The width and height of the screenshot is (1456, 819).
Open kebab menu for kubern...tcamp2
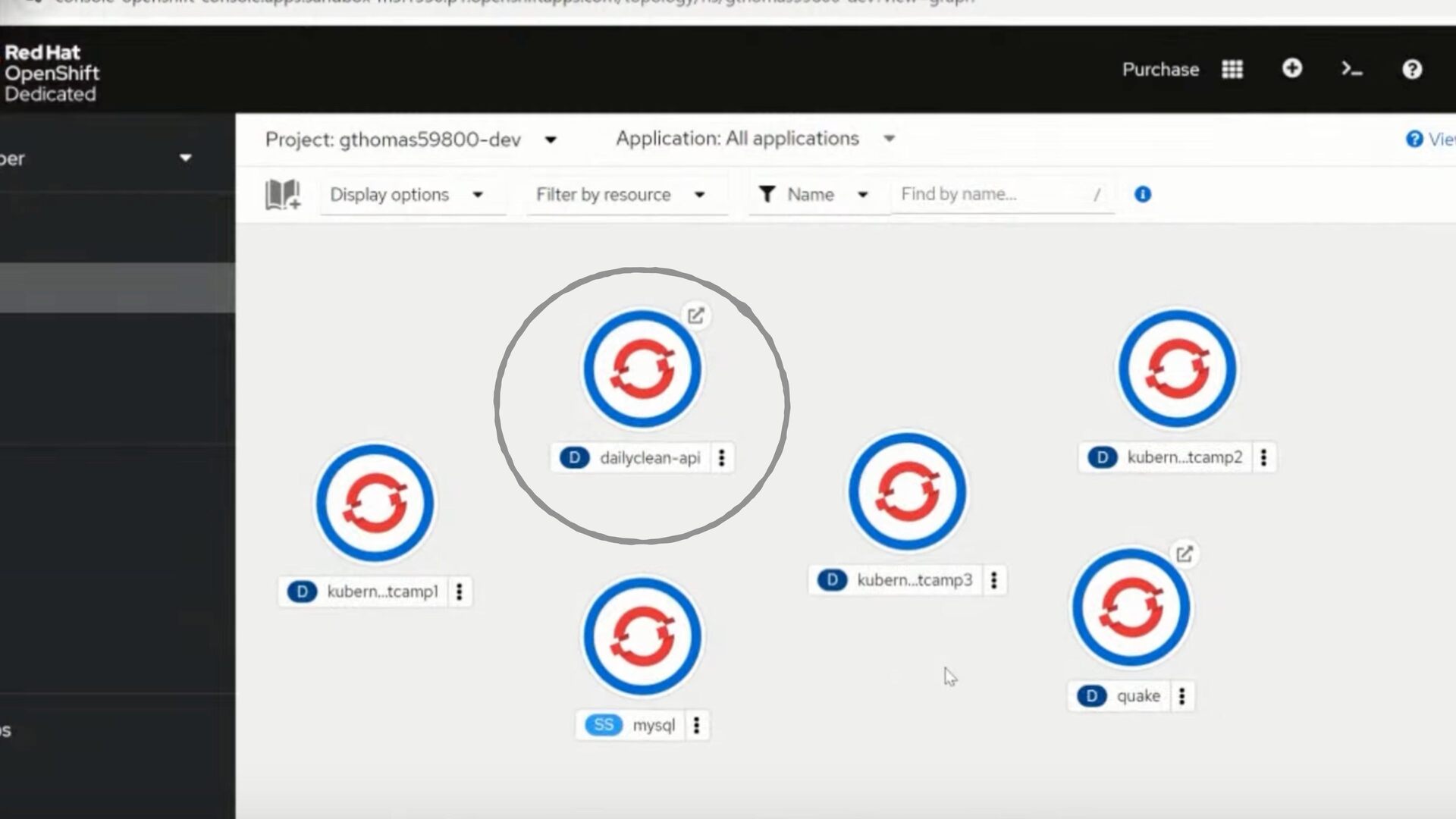pyautogui.click(x=1263, y=457)
